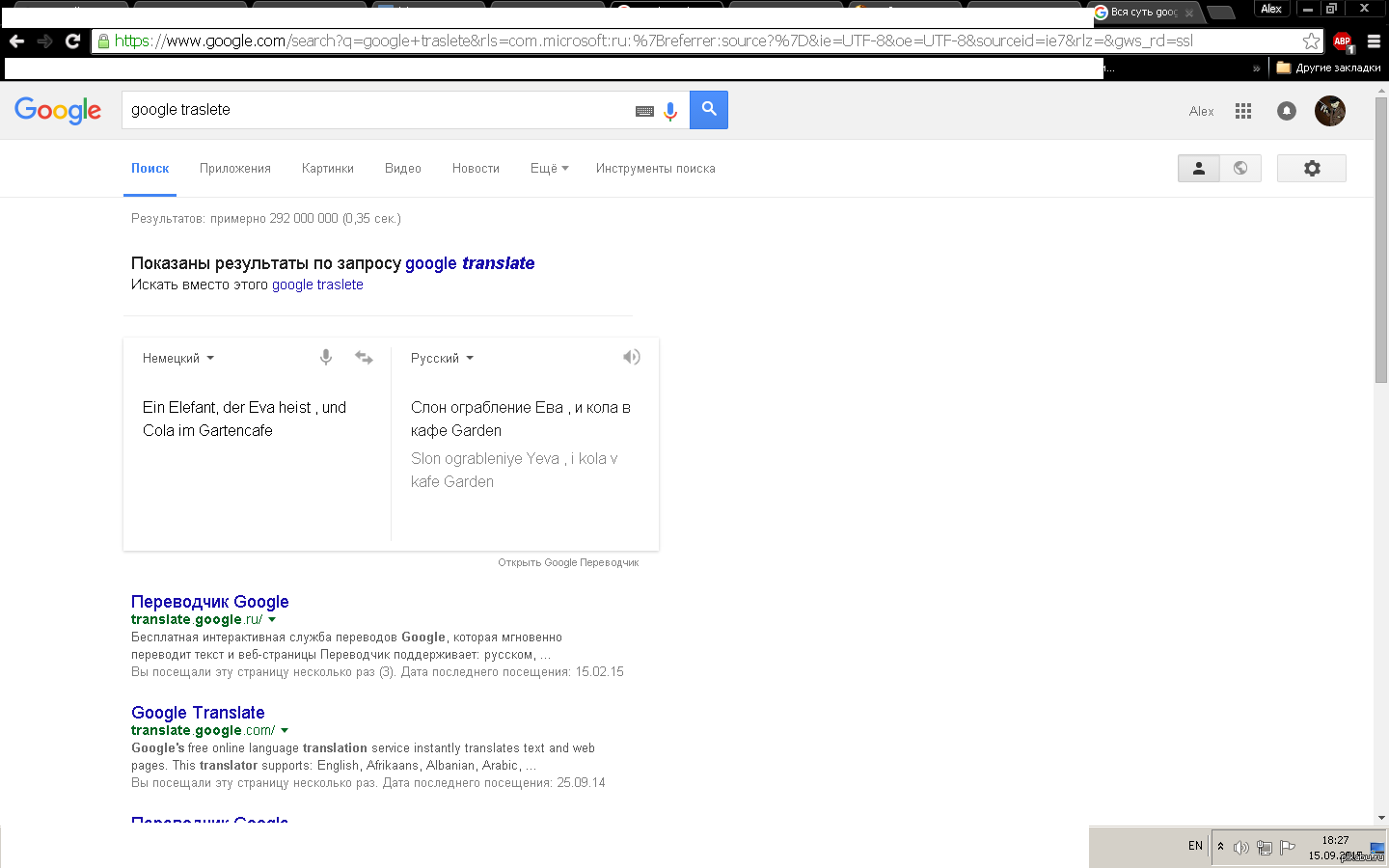Screen dimensions: 1389x868
Task: Open the Chrome hamburger menu
Action: (1374, 41)
